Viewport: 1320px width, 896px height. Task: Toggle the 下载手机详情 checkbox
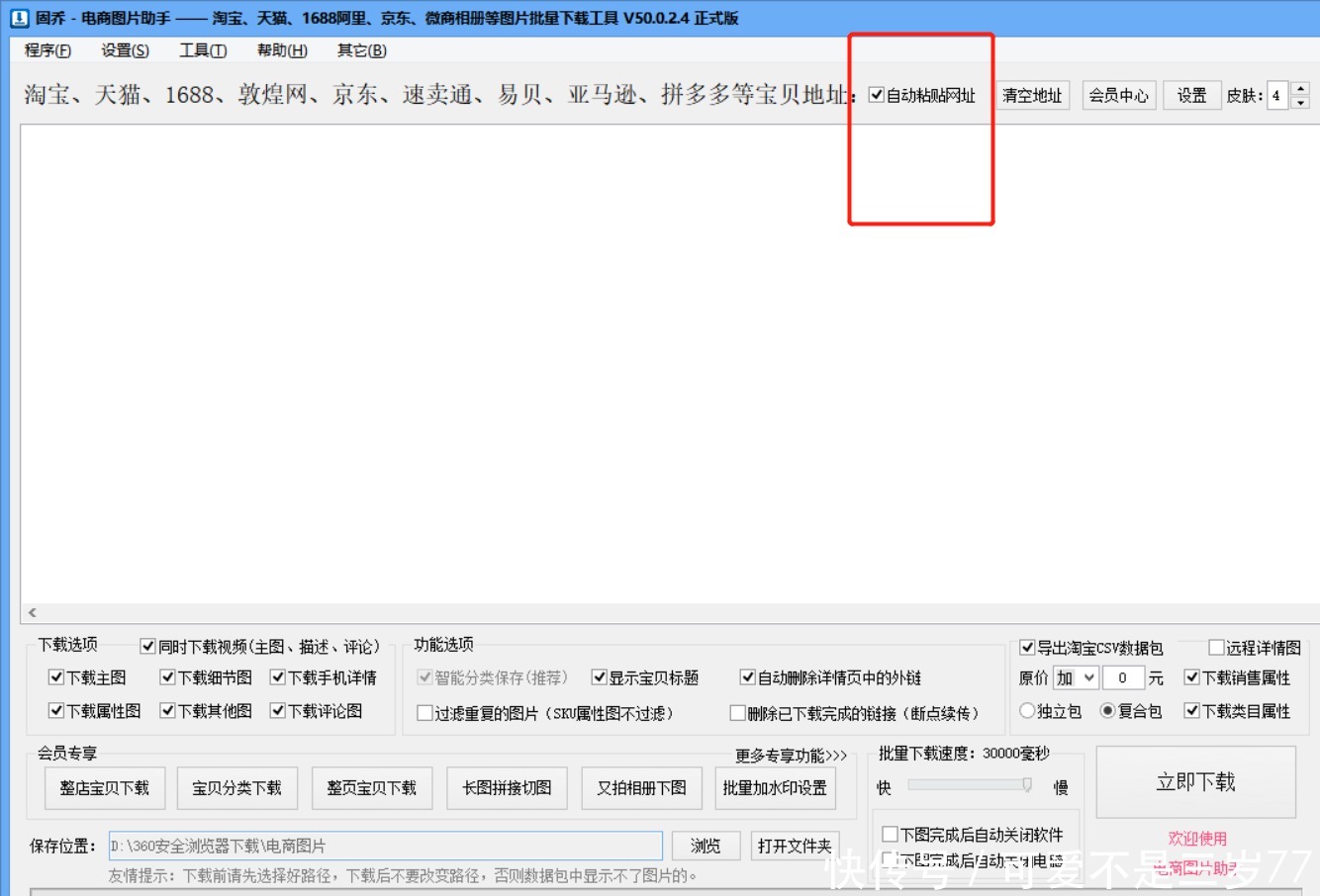278,677
